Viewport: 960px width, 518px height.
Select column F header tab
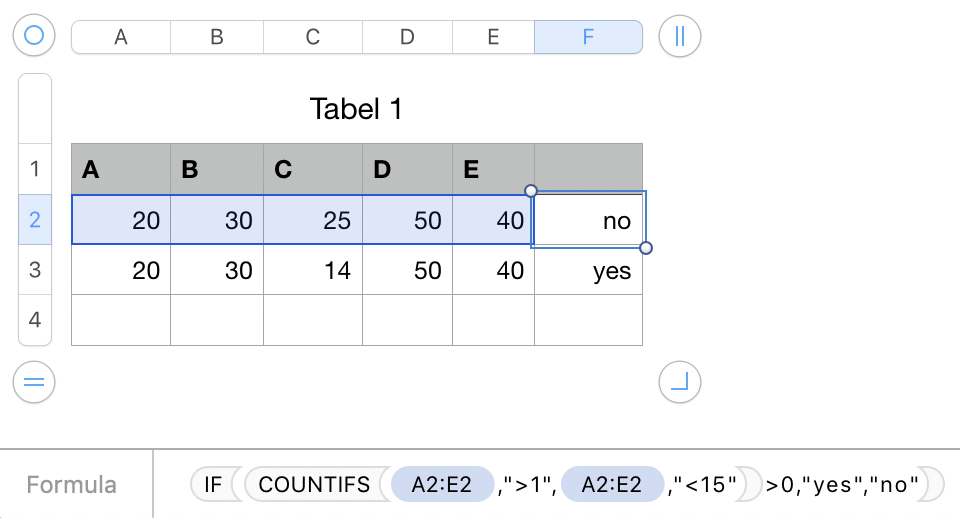(x=588, y=37)
